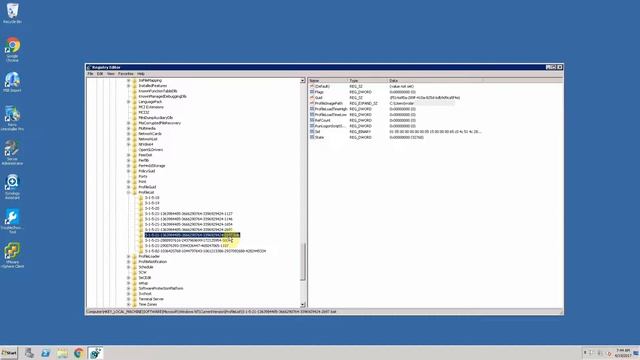The width and height of the screenshot is (640, 360).
Task: Expand the ProfileGuid key
Action: pyautogui.click(x=128, y=187)
